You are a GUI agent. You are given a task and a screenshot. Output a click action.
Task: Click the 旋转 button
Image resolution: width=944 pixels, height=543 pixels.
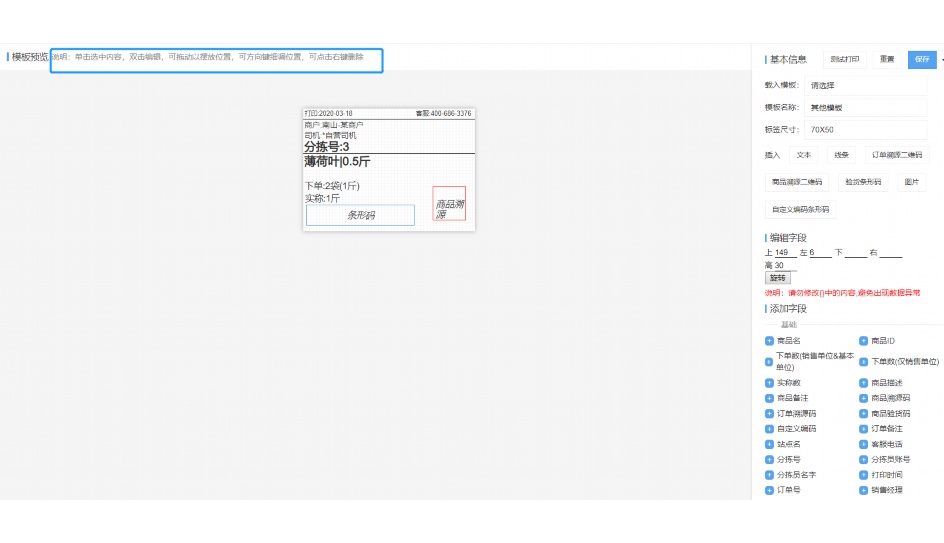(777, 278)
